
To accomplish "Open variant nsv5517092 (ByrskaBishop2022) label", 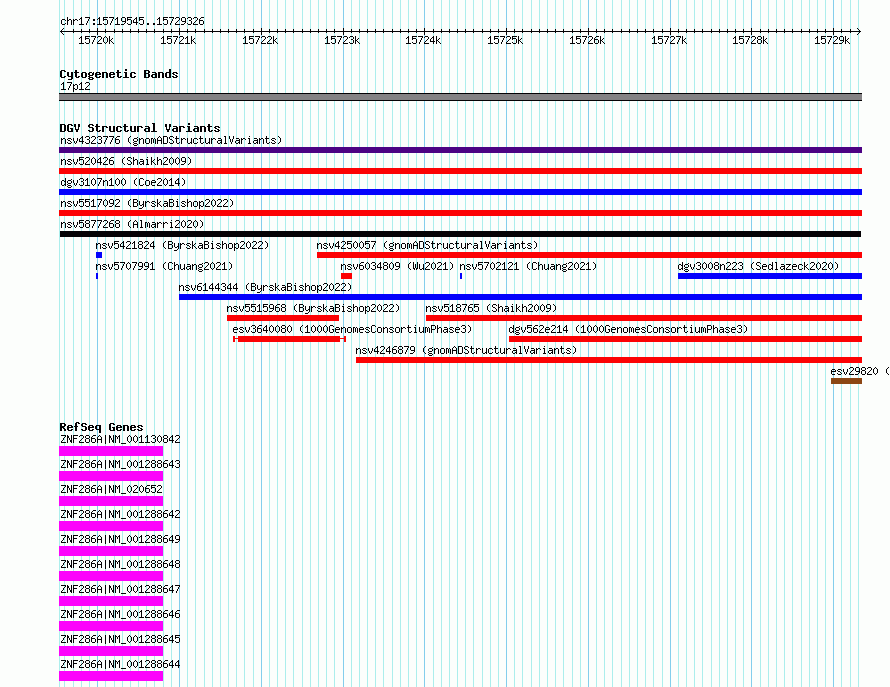I will click(x=147, y=203).
